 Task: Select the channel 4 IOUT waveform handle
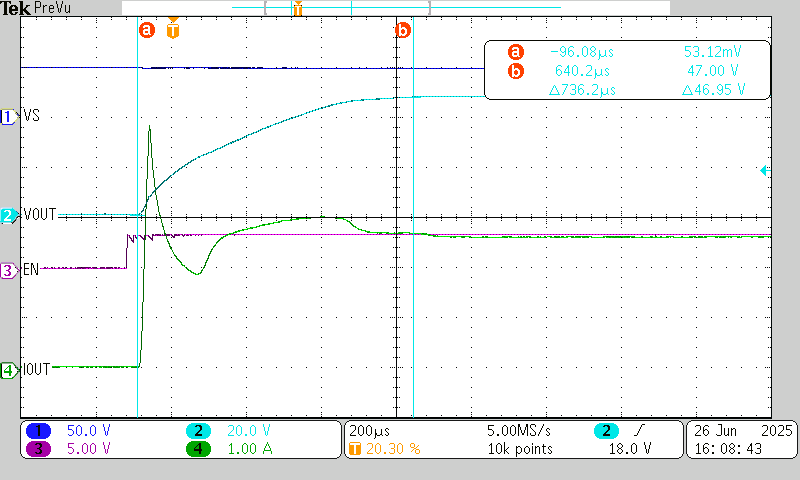(x=8, y=370)
